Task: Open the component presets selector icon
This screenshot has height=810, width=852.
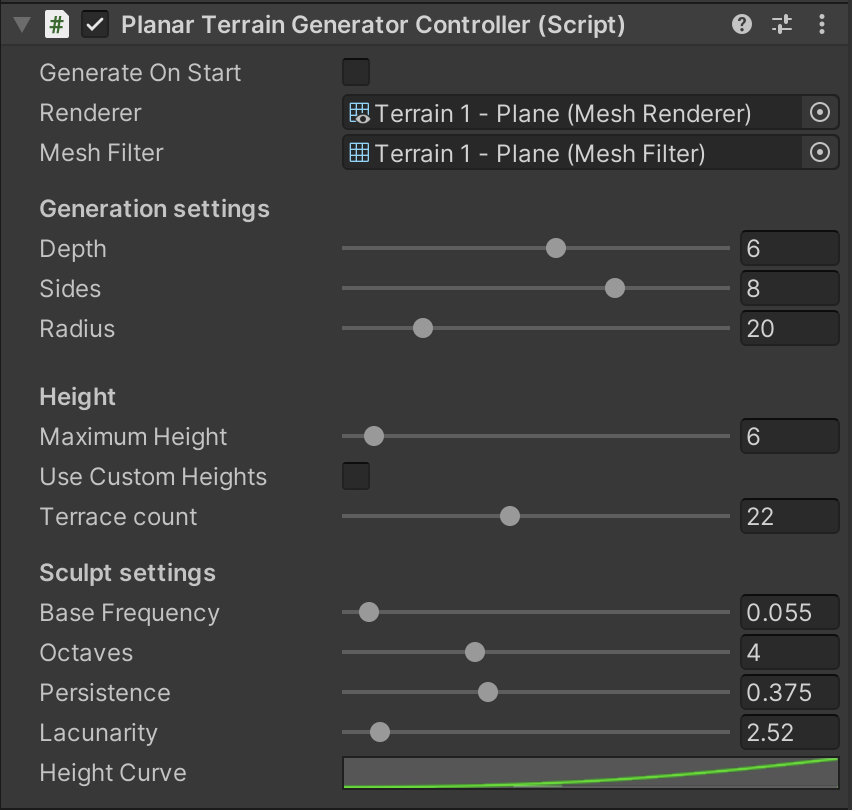Action: point(781,23)
